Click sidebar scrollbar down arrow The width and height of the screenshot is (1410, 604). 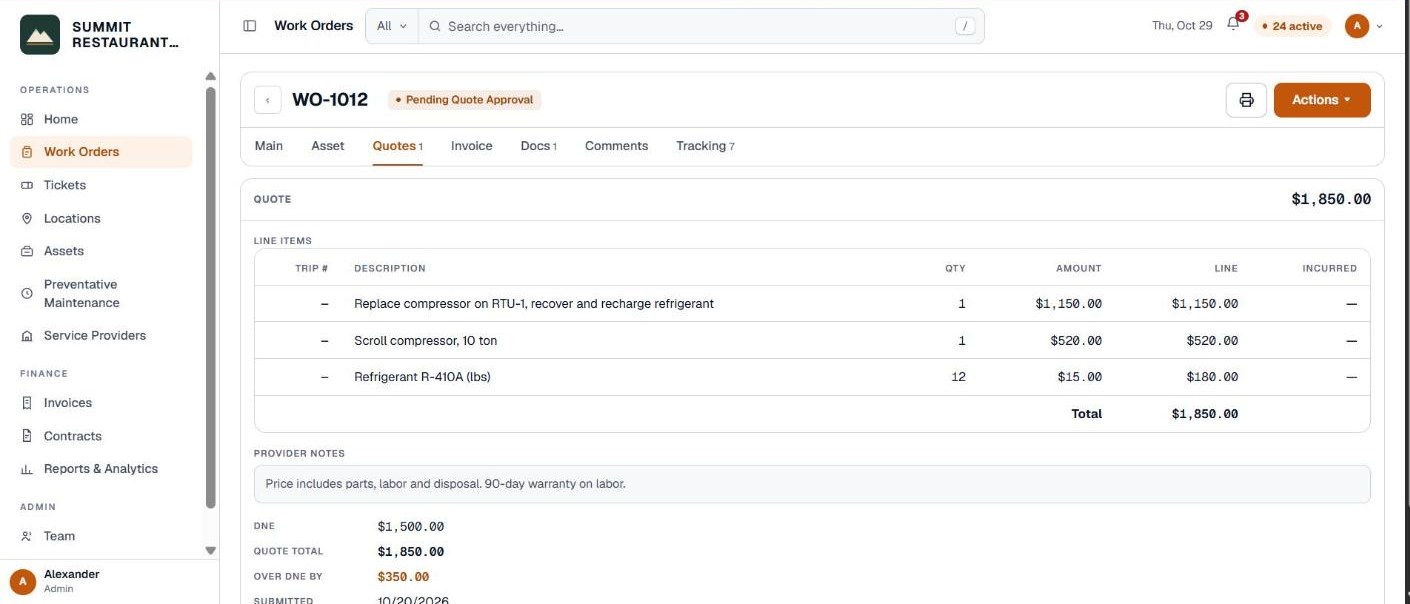click(x=210, y=550)
